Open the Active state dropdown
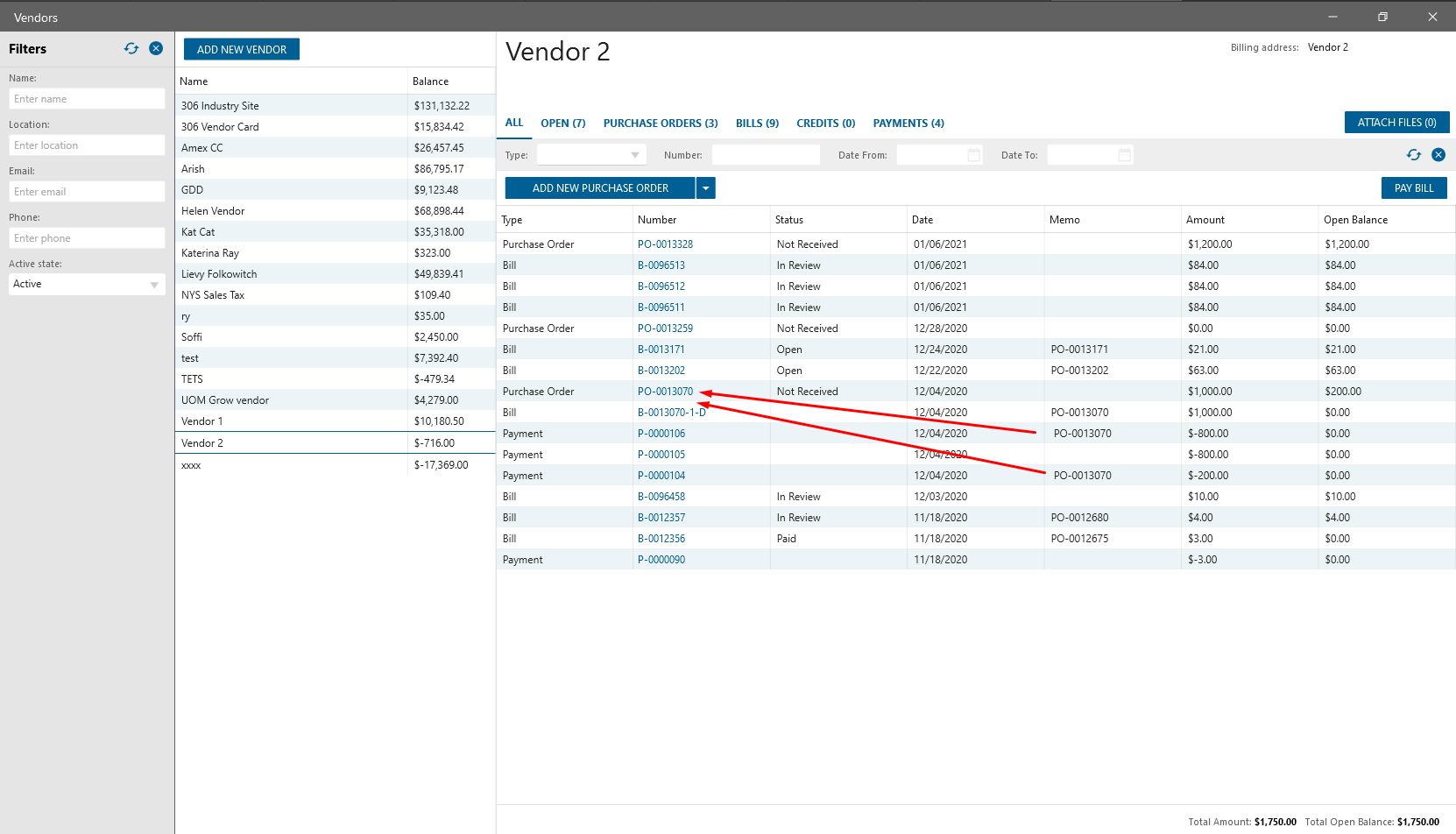The image size is (1456, 834). pos(87,284)
